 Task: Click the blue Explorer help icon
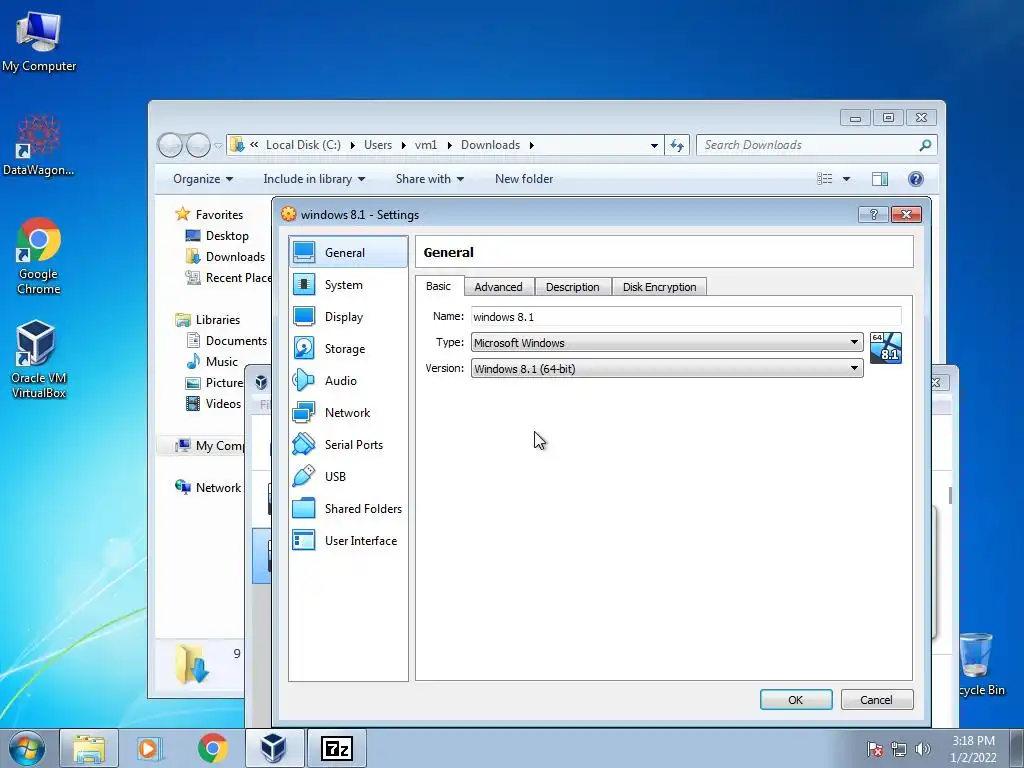tap(916, 179)
